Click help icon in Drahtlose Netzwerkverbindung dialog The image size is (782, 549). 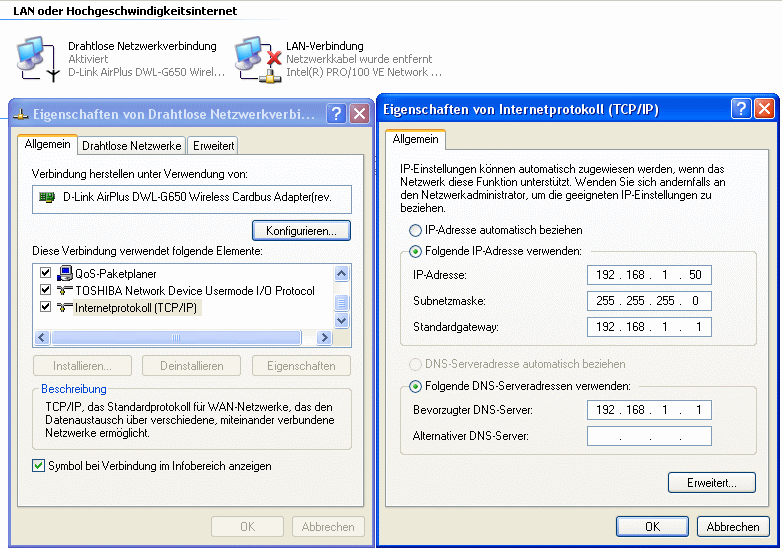337,113
